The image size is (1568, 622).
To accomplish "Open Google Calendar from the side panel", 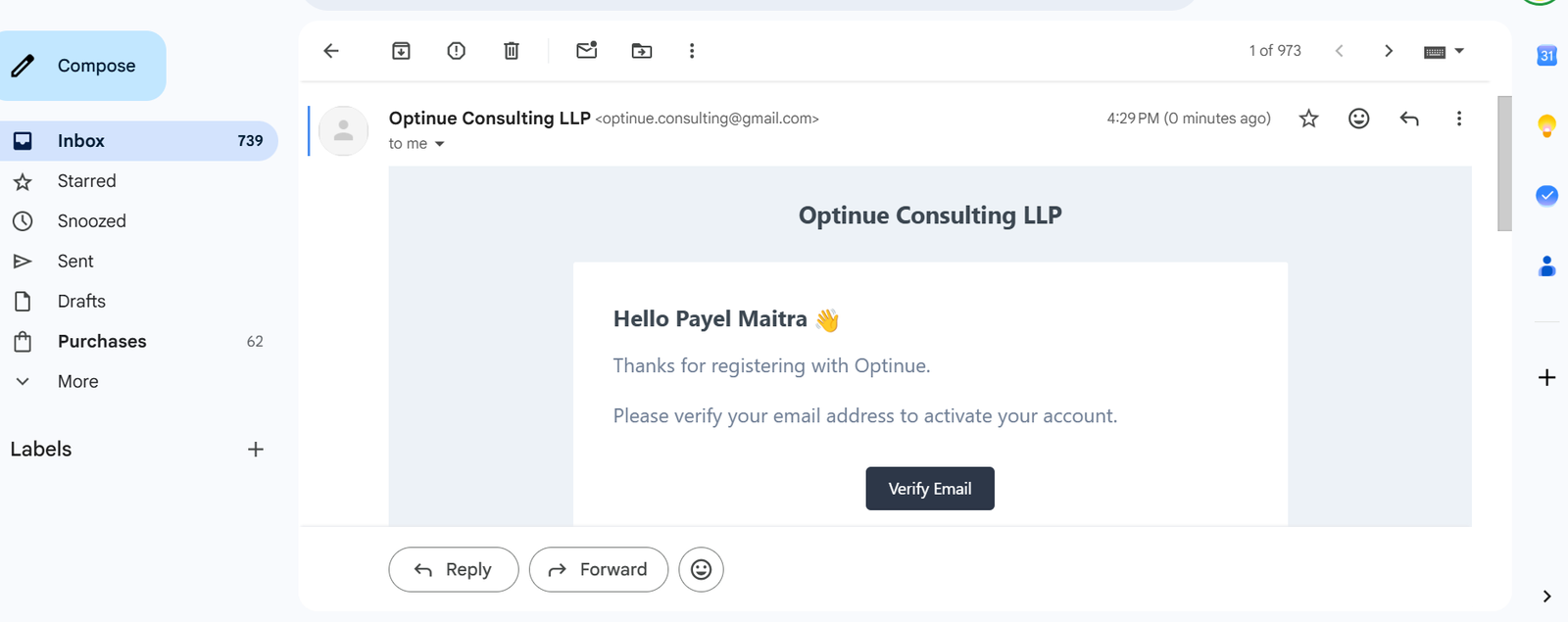I will point(1546,56).
